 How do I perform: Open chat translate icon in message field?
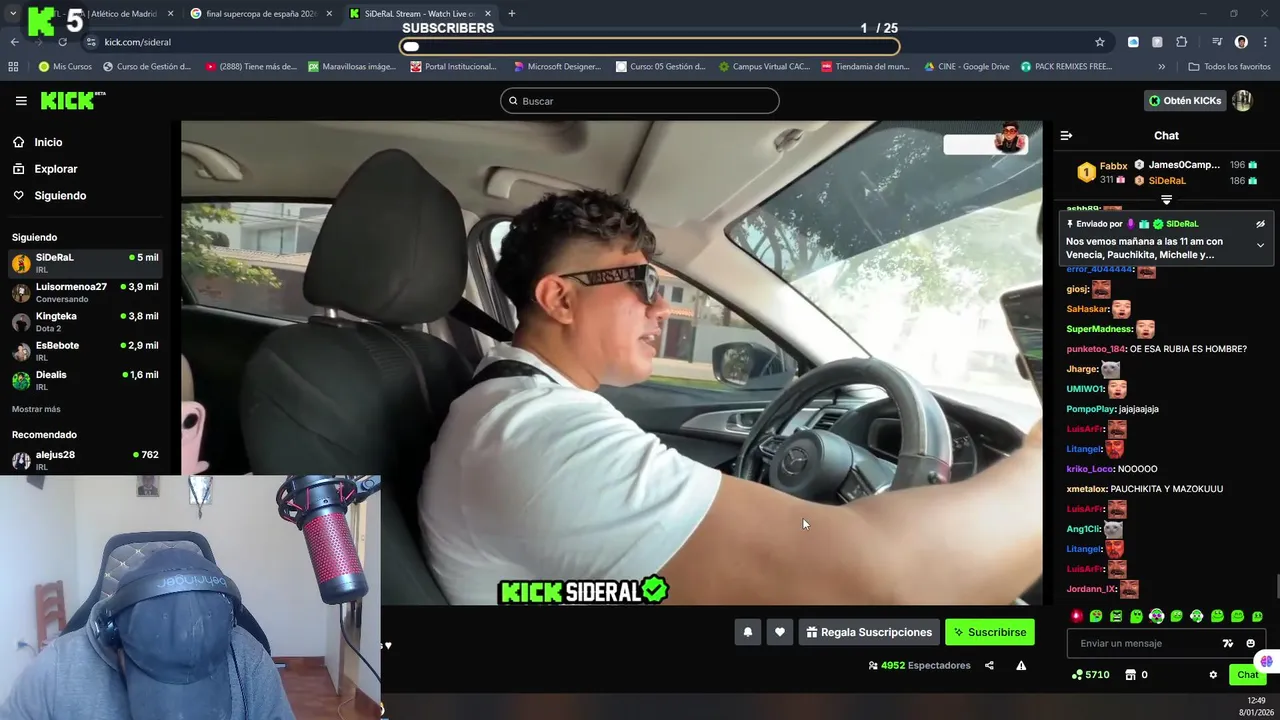[1228, 643]
